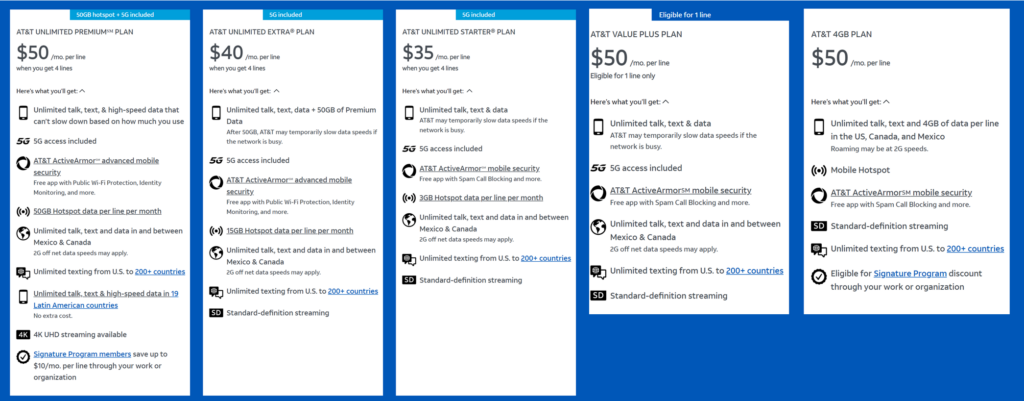
Task: Click the texting chat icon in the 4GB plan
Action: point(819,249)
